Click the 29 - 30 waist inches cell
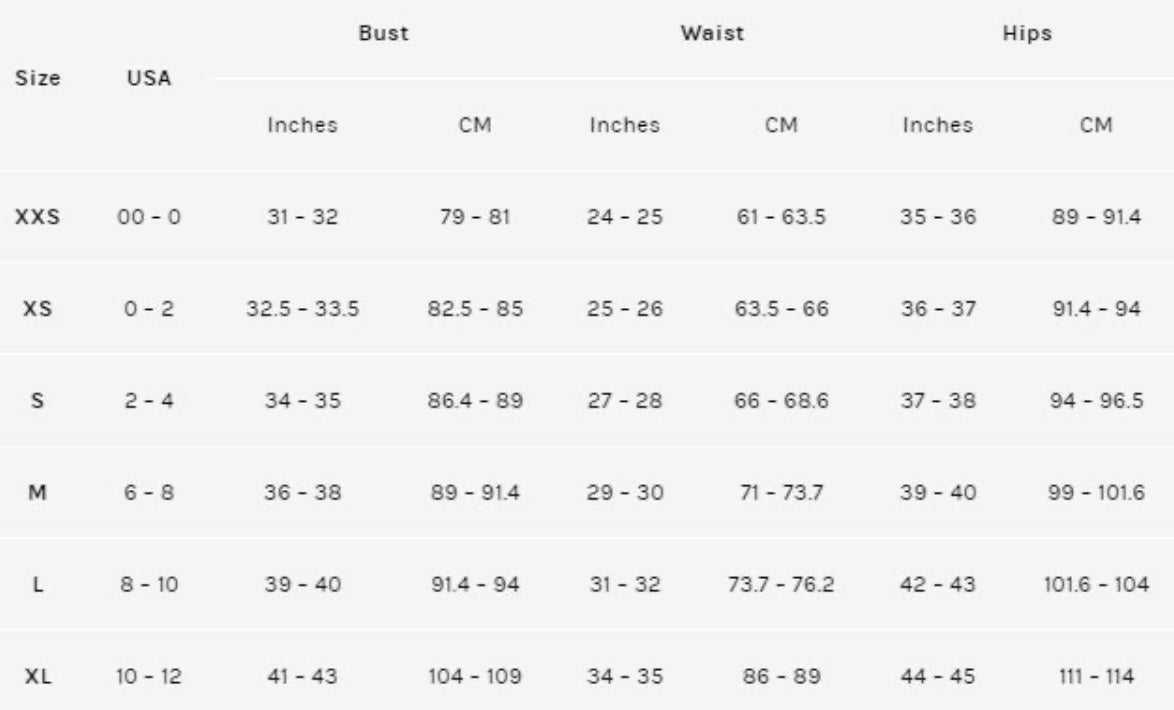 tap(625, 493)
